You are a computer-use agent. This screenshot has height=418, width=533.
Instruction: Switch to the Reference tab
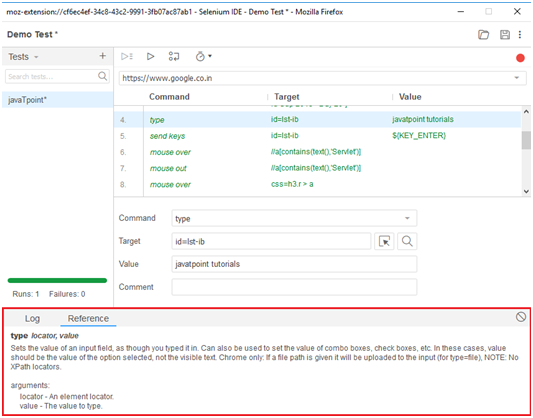[88, 319]
